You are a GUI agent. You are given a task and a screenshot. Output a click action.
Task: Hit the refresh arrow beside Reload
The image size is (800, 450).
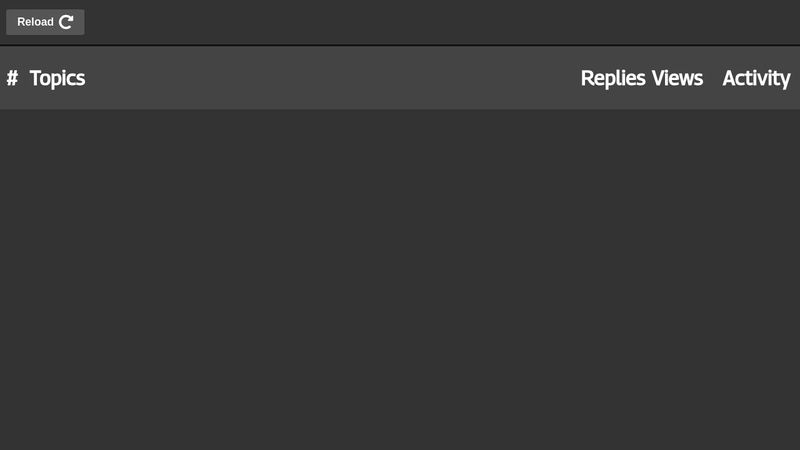tap(67, 22)
